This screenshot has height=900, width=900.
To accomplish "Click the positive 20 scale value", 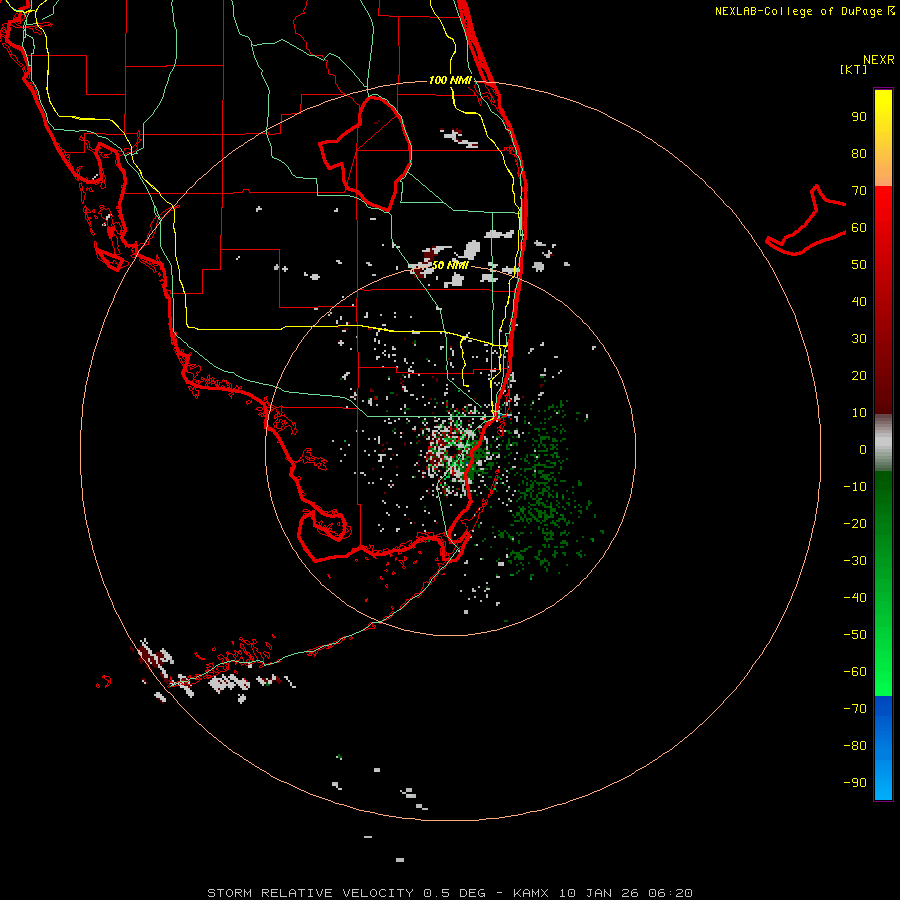I will (859, 375).
